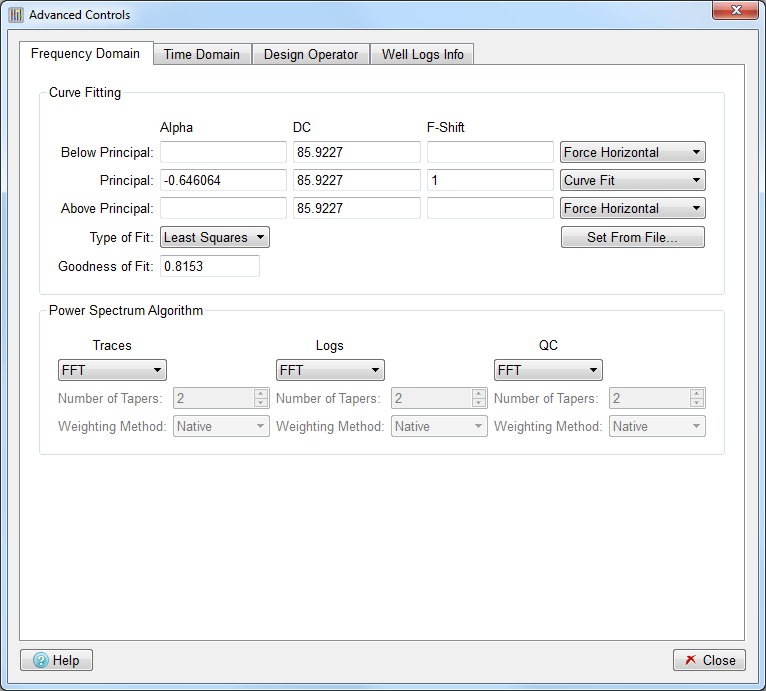Click the Set From File button
The image size is (766, 691).
point(633,238)
